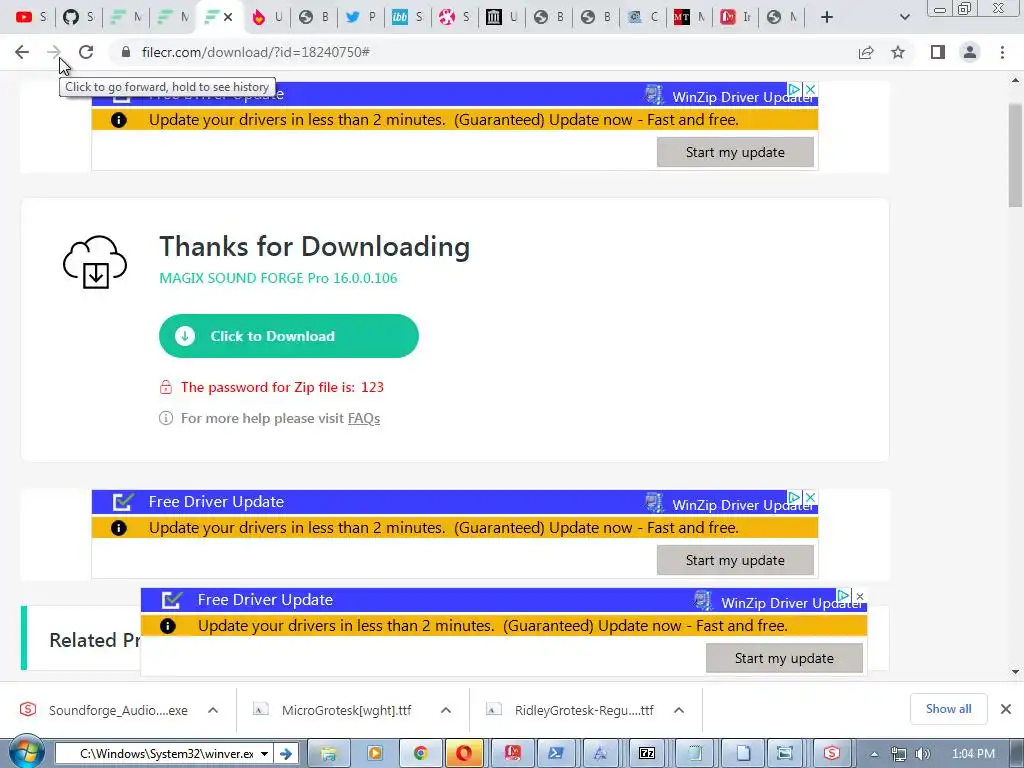Open the Chrome three-dot menu

coord(1002,52)
